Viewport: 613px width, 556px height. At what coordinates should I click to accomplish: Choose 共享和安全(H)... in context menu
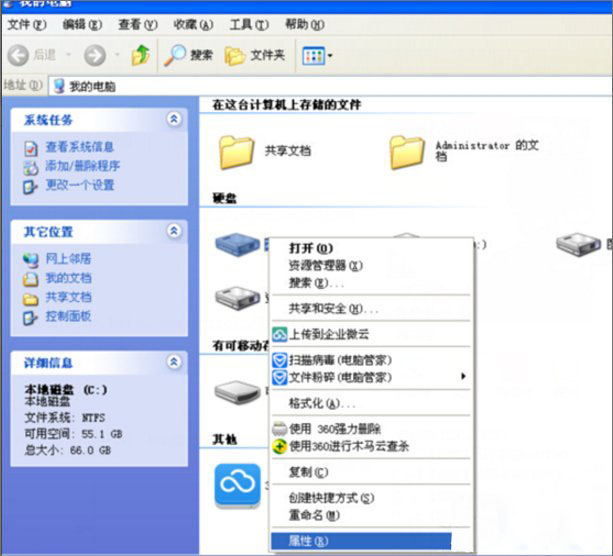(x=371, y=309)
